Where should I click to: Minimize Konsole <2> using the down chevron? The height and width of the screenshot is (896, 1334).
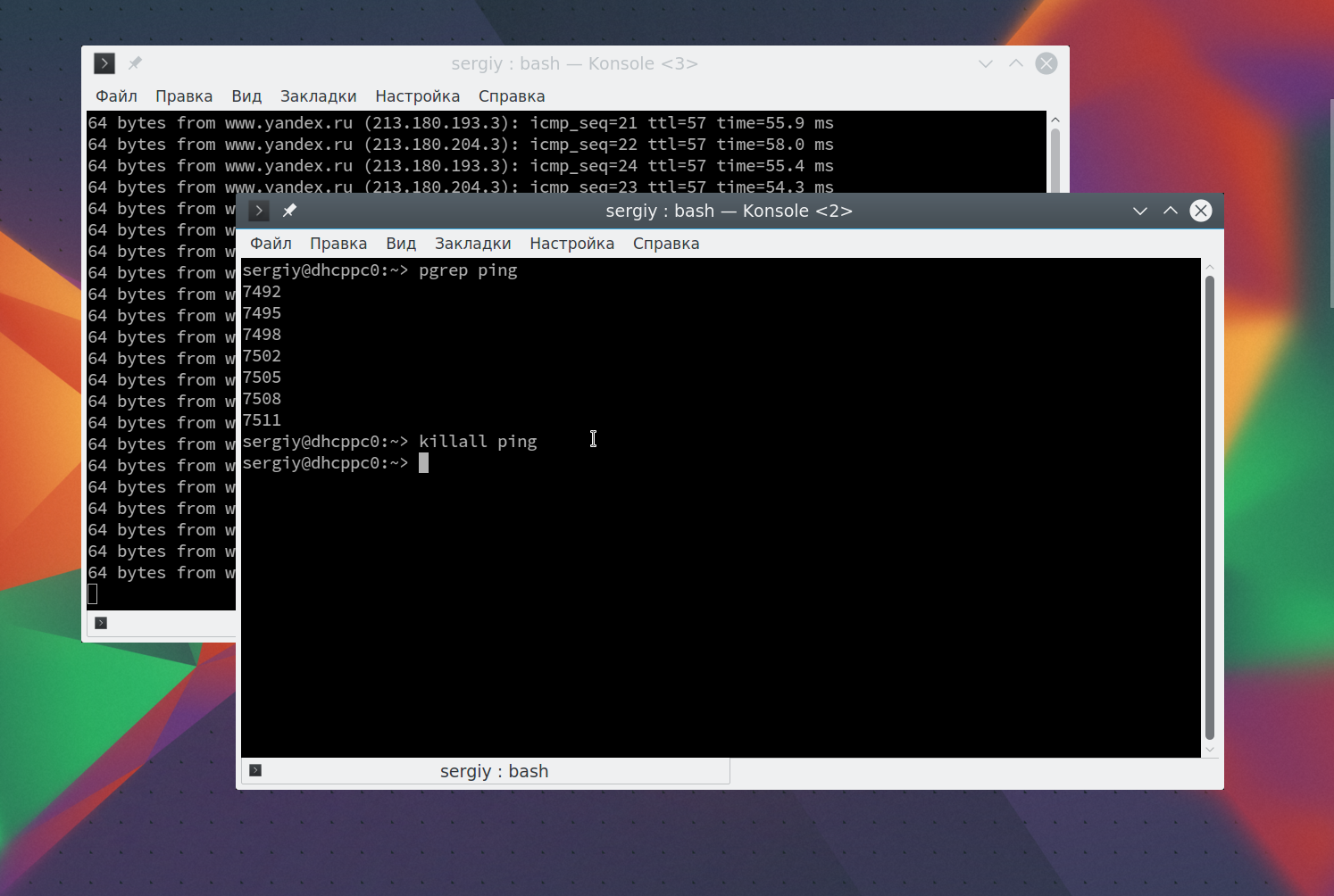(x=1140, y=211)
